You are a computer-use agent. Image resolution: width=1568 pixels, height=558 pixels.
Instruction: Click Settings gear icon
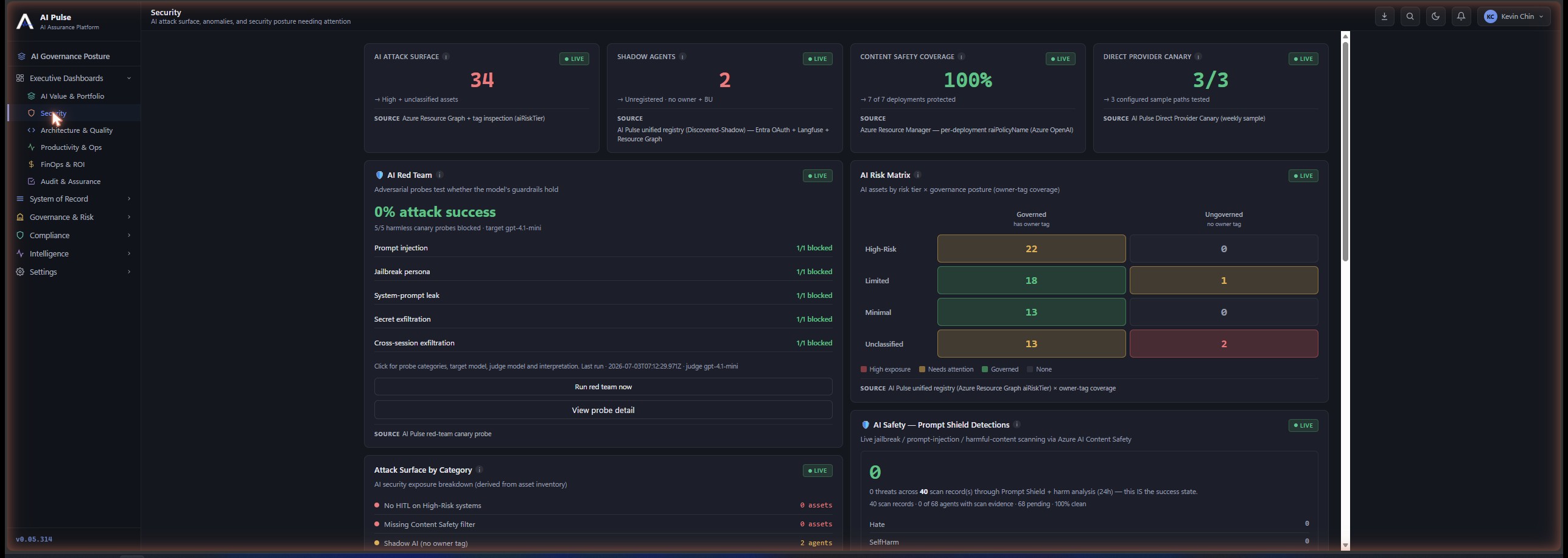click(20, 272)
